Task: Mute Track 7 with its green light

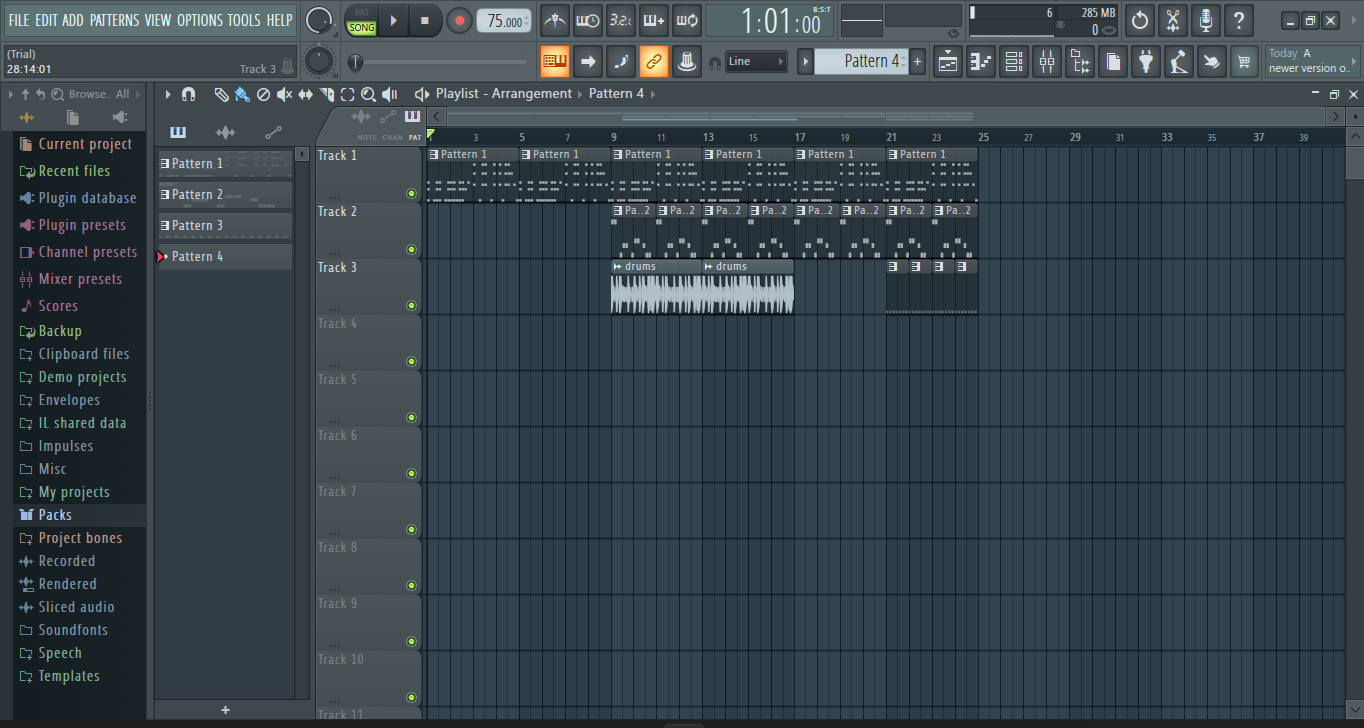Action: [411, 529]
